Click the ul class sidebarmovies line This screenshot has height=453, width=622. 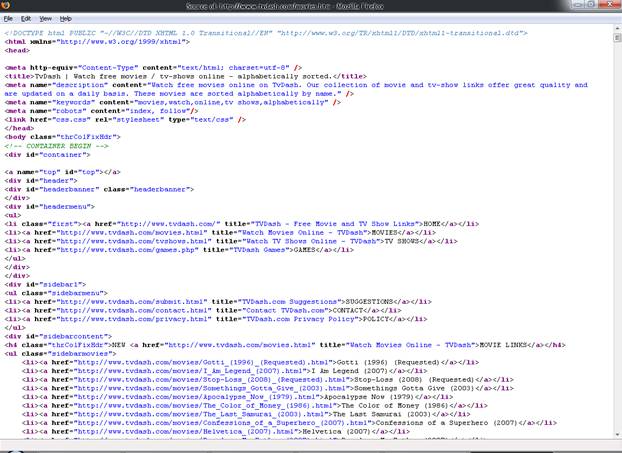pyautogui.click(x=60, y=353)
